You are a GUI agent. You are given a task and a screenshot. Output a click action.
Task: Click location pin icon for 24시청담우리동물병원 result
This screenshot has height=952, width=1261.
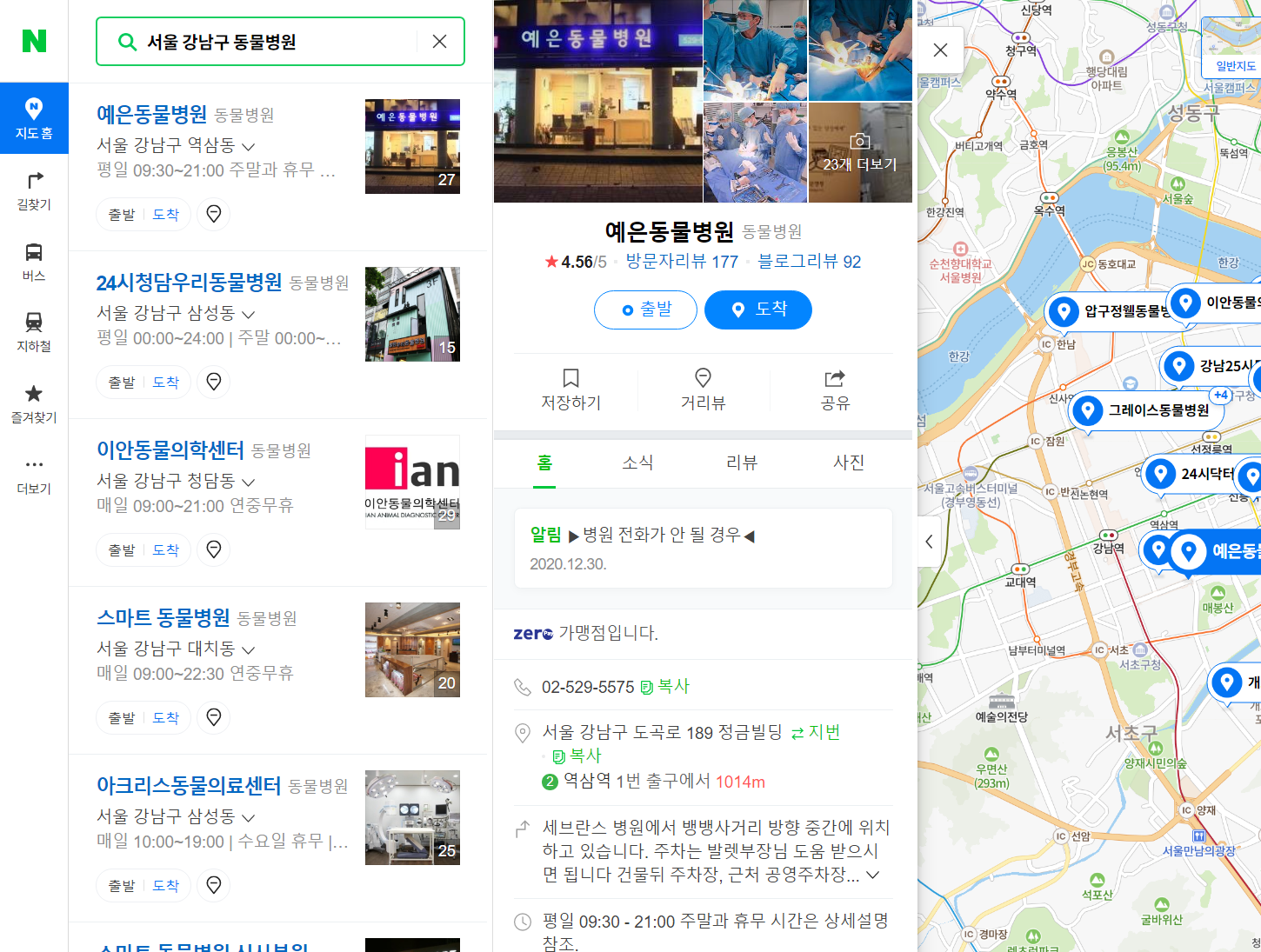pos(214,382)
